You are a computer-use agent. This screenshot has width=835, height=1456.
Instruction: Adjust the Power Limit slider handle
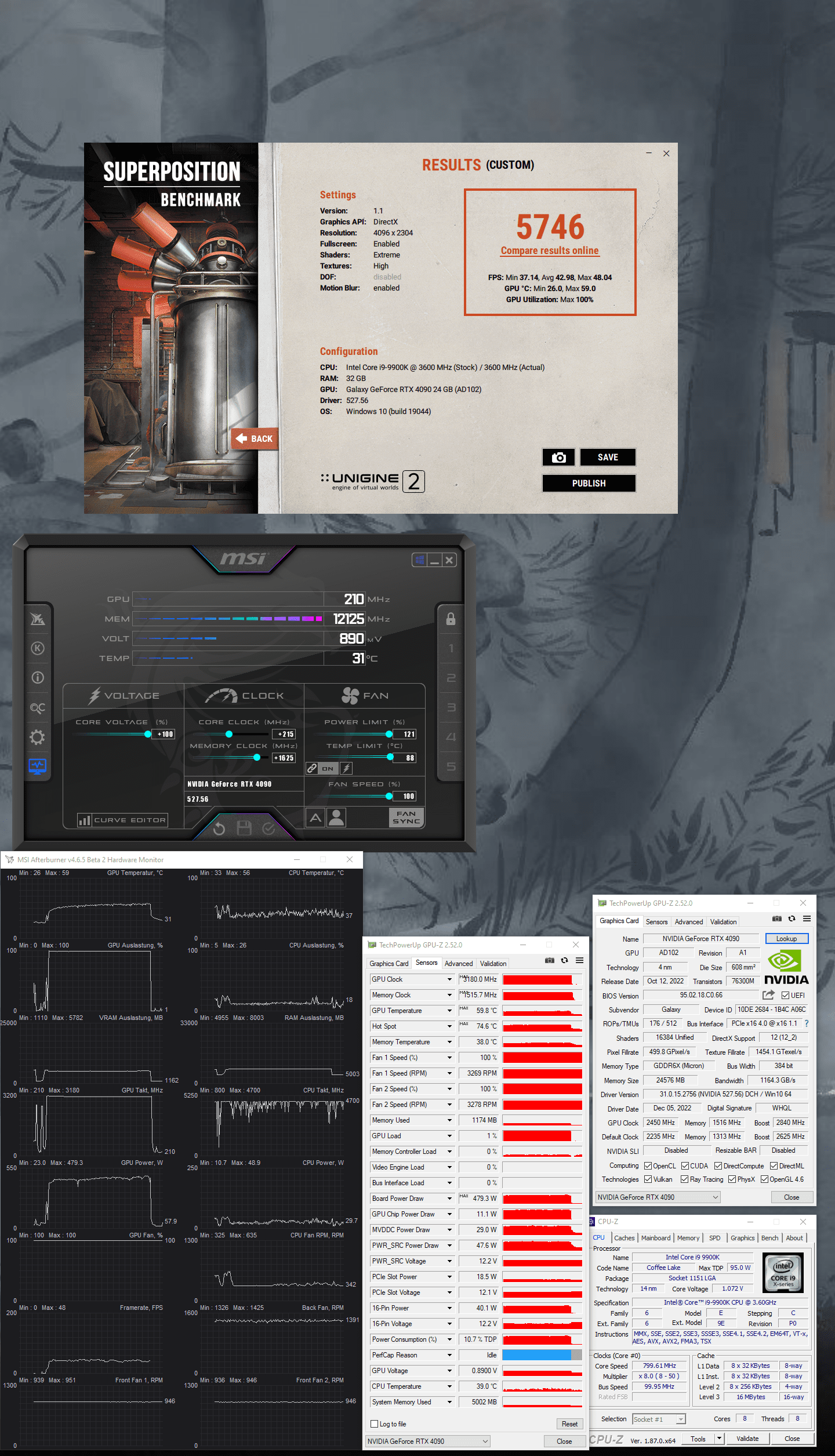click(x=389, y=734)
